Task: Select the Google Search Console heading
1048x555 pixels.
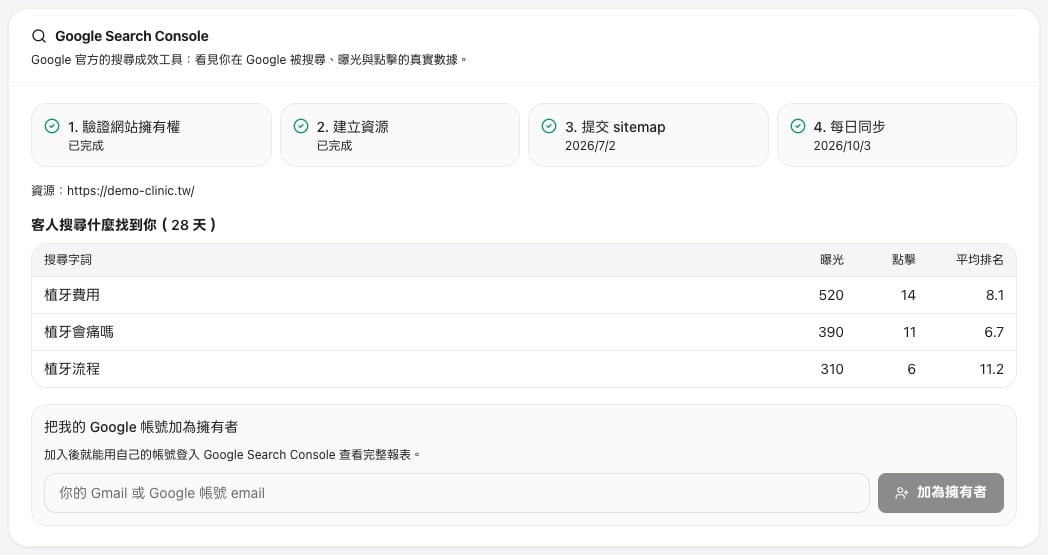Action: pos(132,36)
